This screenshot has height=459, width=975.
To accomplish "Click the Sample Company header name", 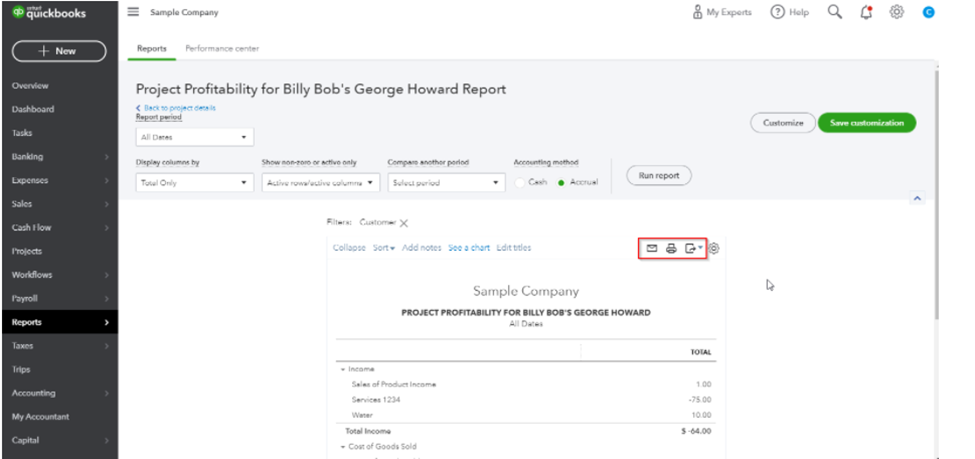I will point(184,12).
